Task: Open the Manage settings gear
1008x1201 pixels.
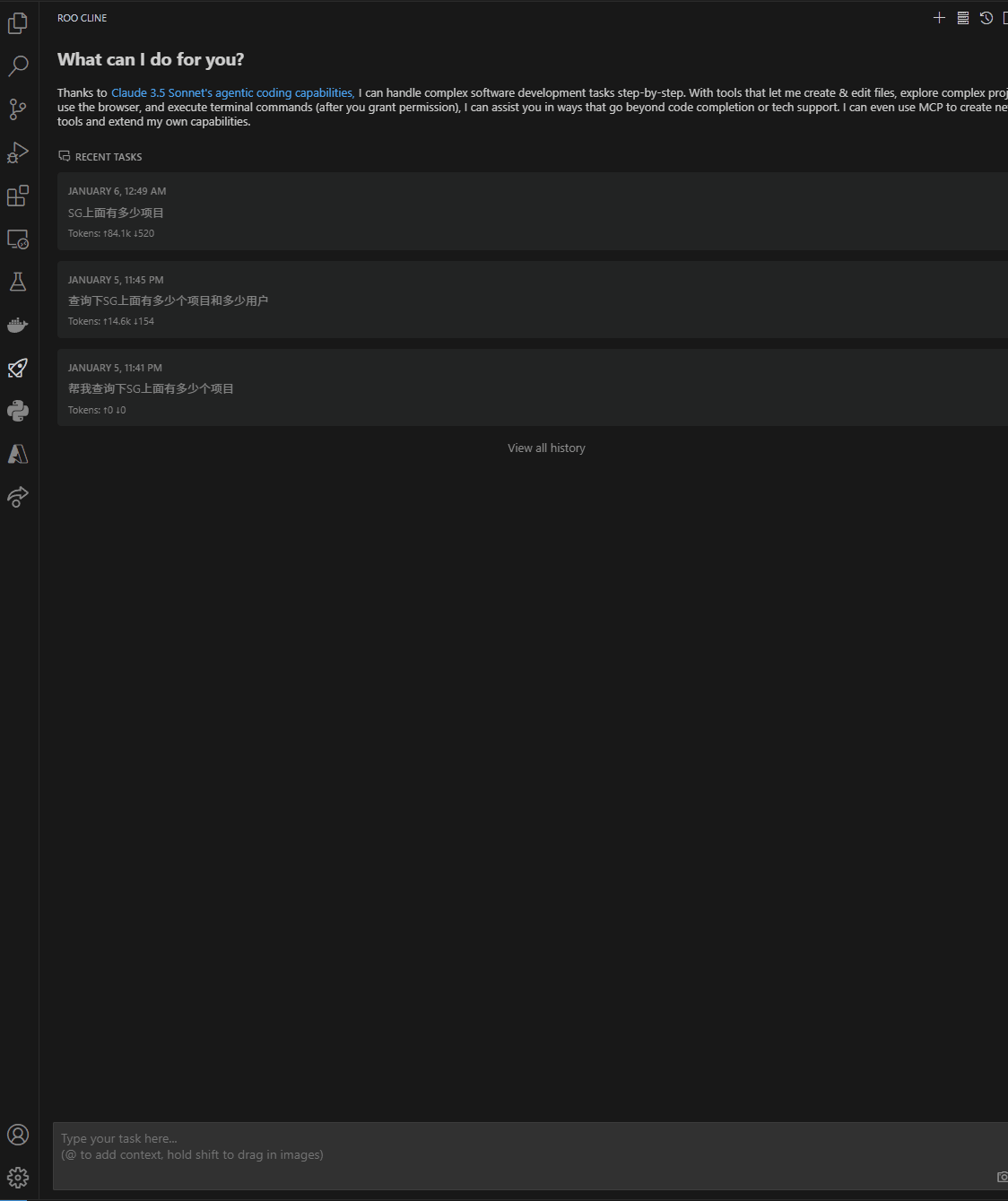Action: pyautogui.click(x=18, y=1177)
